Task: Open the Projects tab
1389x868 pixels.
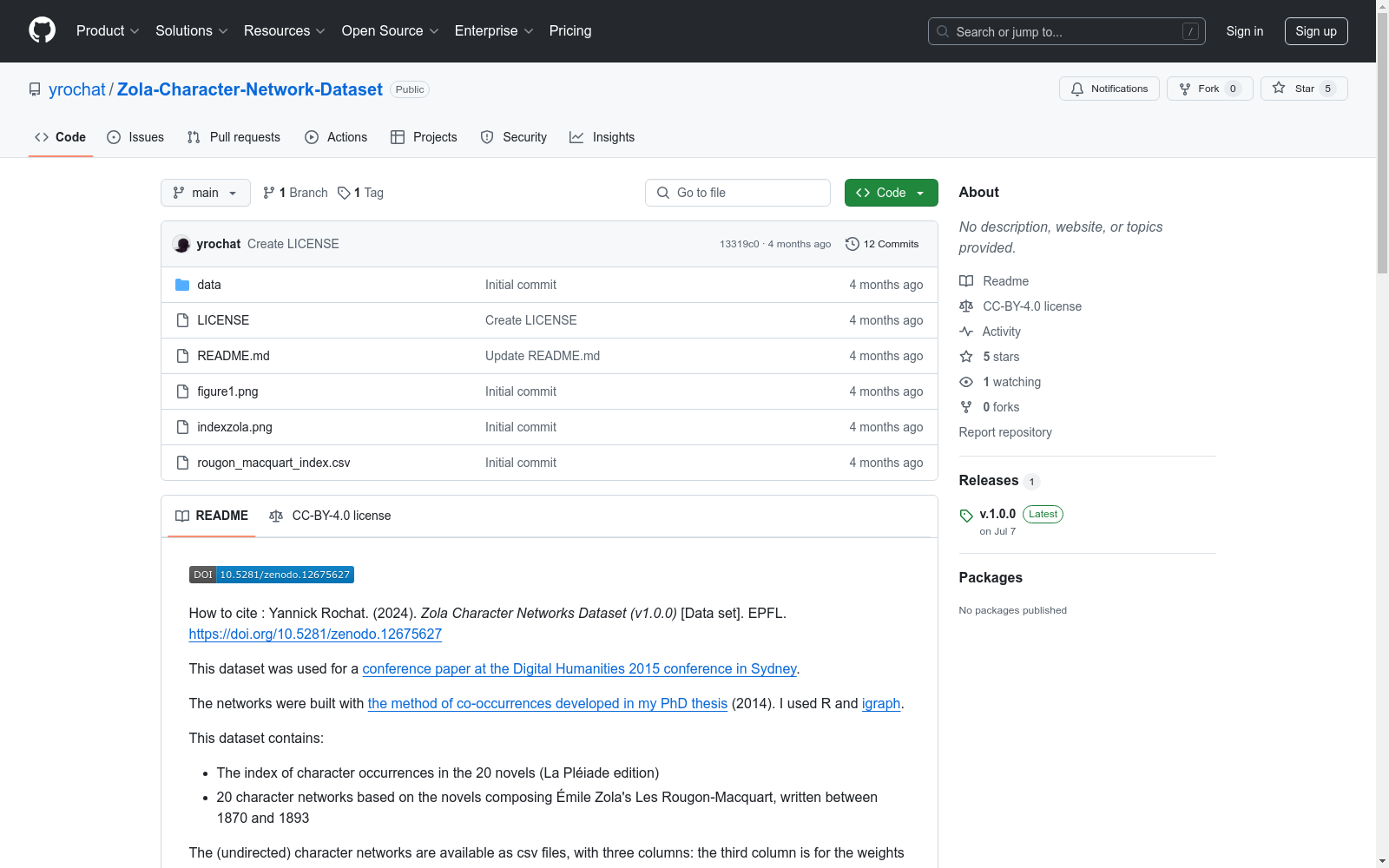Action: click(x=424, y=137)
